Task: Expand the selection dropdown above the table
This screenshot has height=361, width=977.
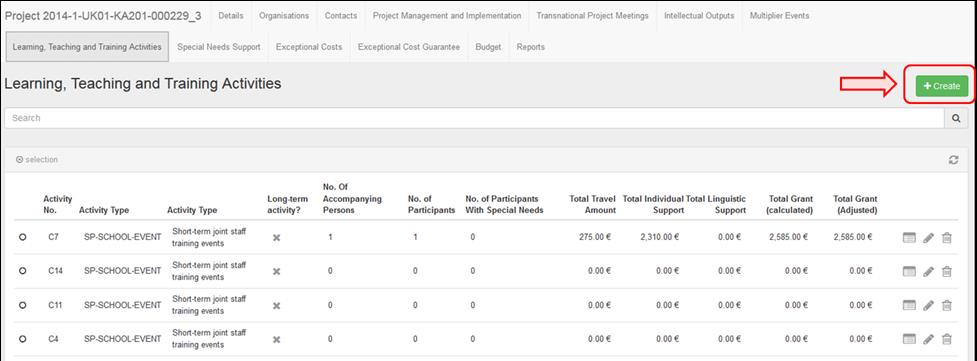Action: point(37,160)
